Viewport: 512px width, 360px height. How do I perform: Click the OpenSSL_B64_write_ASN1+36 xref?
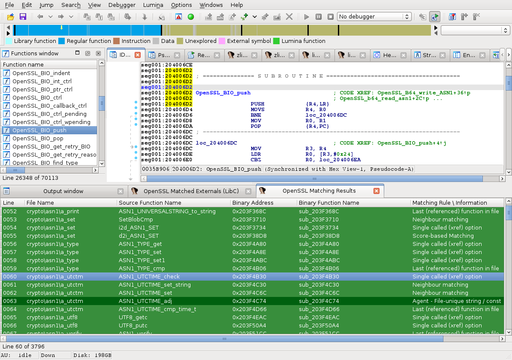point(424,93)
